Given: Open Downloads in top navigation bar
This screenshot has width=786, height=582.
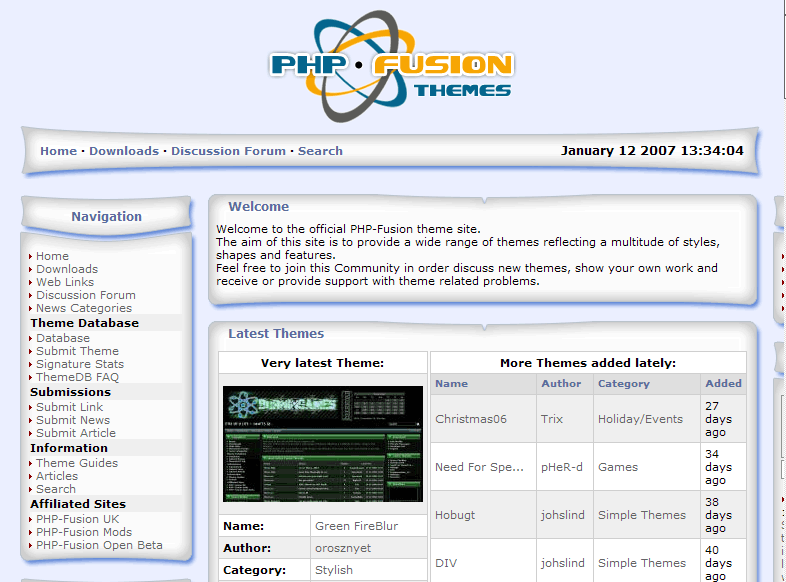Looking at the screenshot, I should (123, 151).
